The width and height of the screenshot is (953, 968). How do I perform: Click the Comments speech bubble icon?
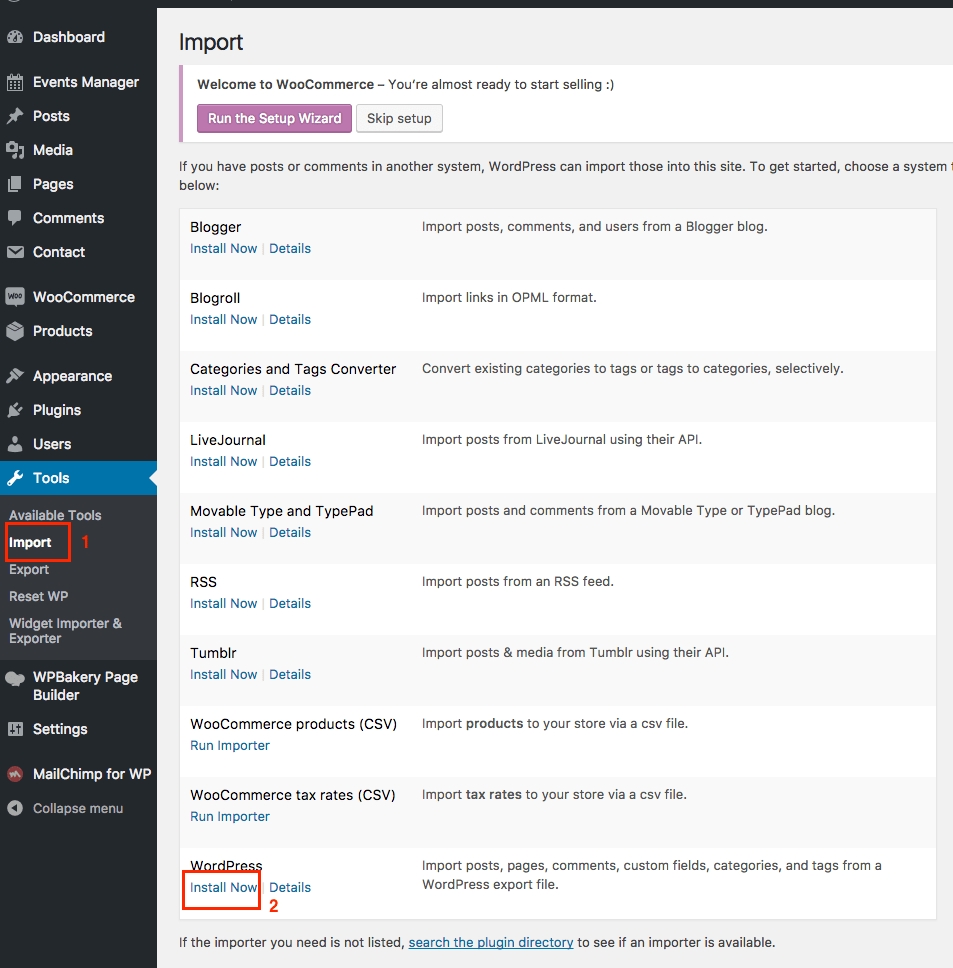[15, 218]
